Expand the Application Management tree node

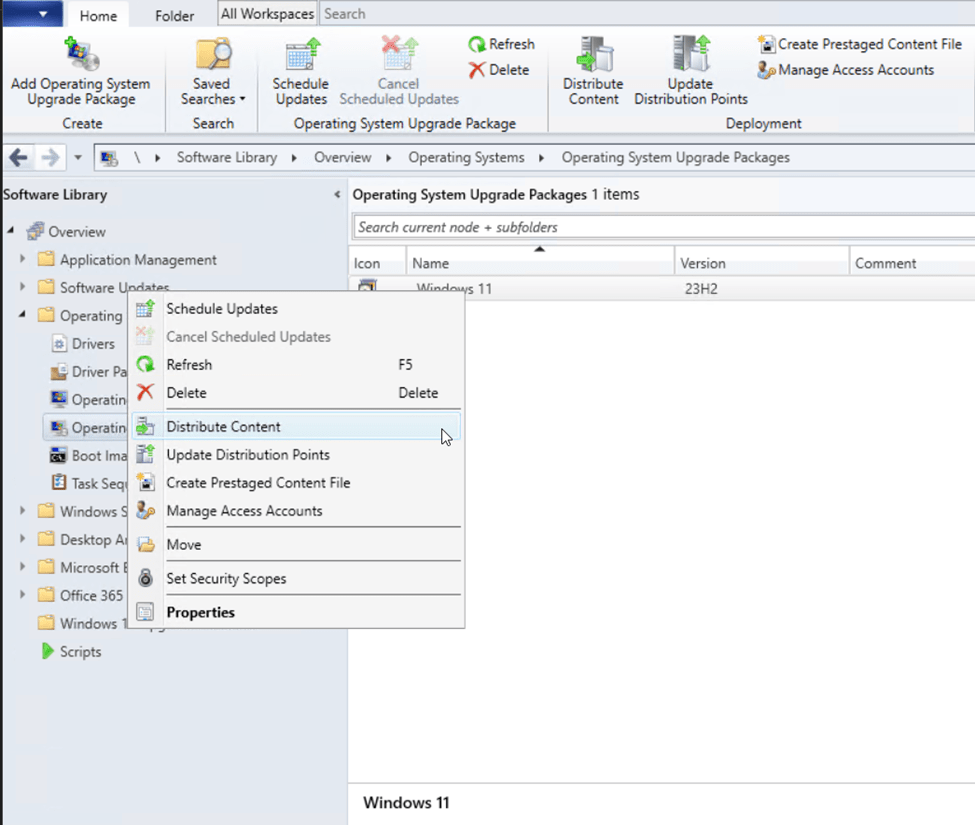[23, 260]
